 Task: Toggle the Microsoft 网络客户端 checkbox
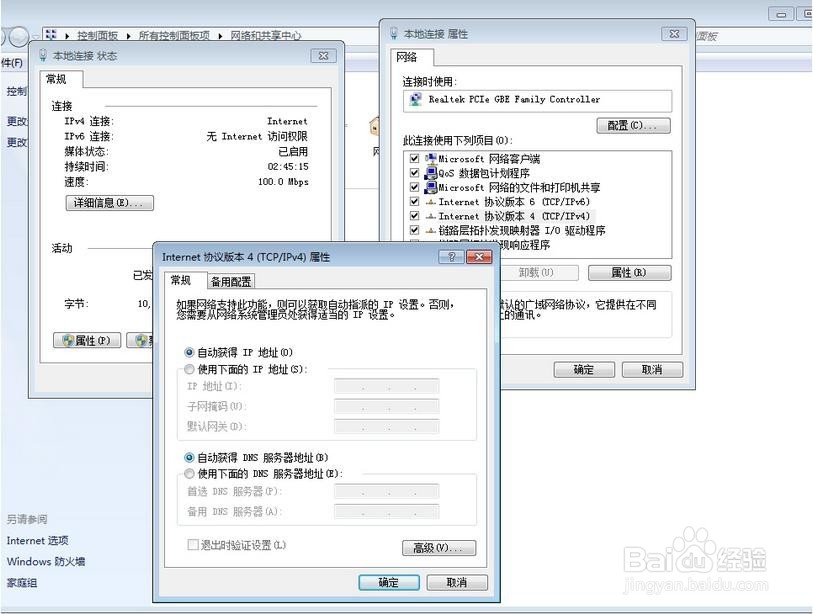click(x=414, y=158)
